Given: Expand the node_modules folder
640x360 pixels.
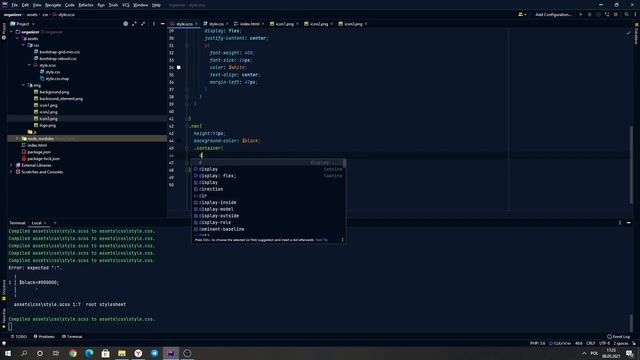Looking at the screenshot, I should 18,139.
